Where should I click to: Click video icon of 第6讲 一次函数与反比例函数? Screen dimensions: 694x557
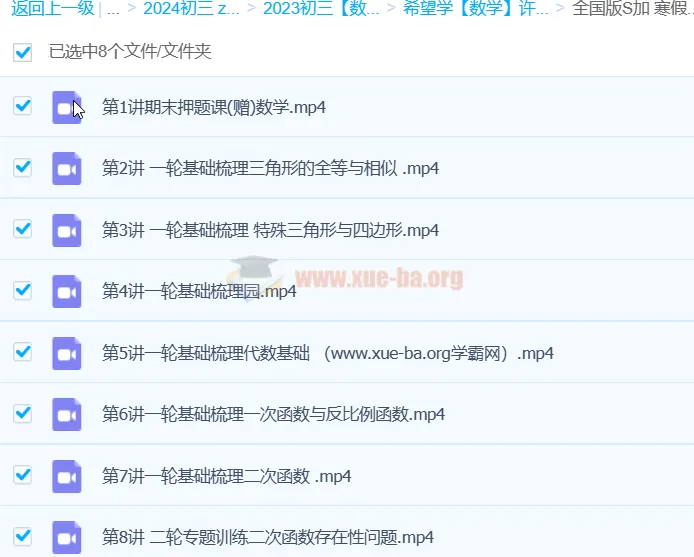[67, 414]
